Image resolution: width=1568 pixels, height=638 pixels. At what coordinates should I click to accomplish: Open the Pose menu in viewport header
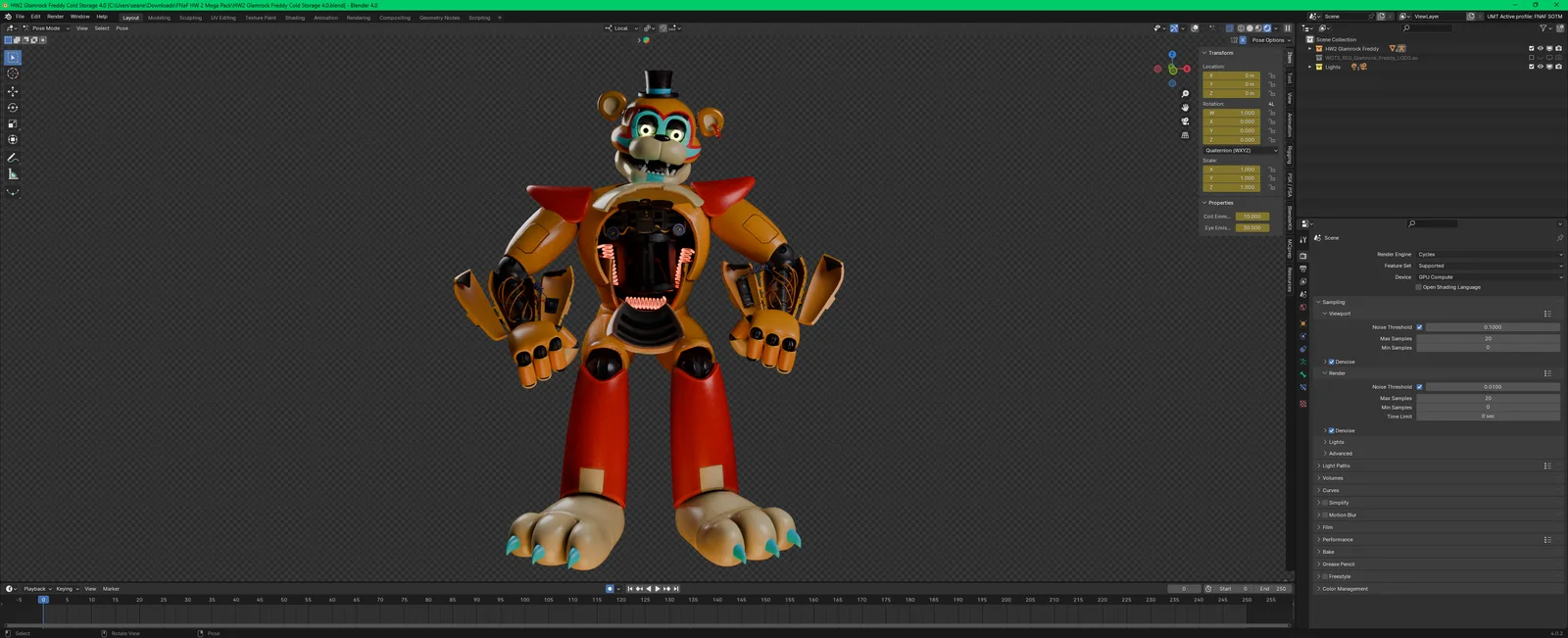pos(122,28)
